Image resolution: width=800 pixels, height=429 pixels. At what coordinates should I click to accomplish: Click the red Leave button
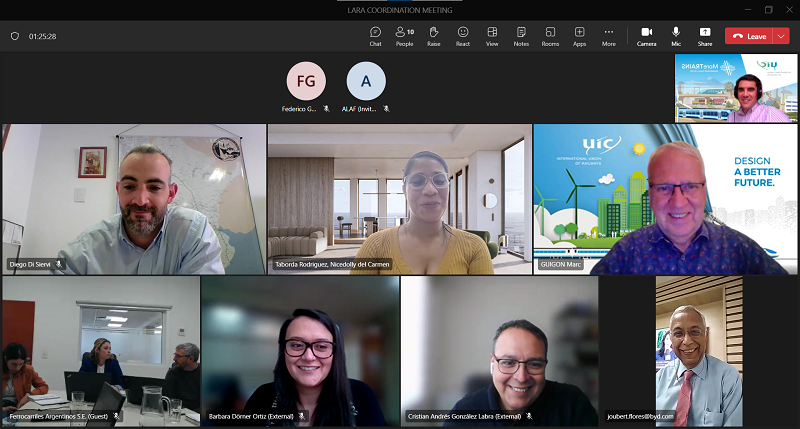[748, 36]
